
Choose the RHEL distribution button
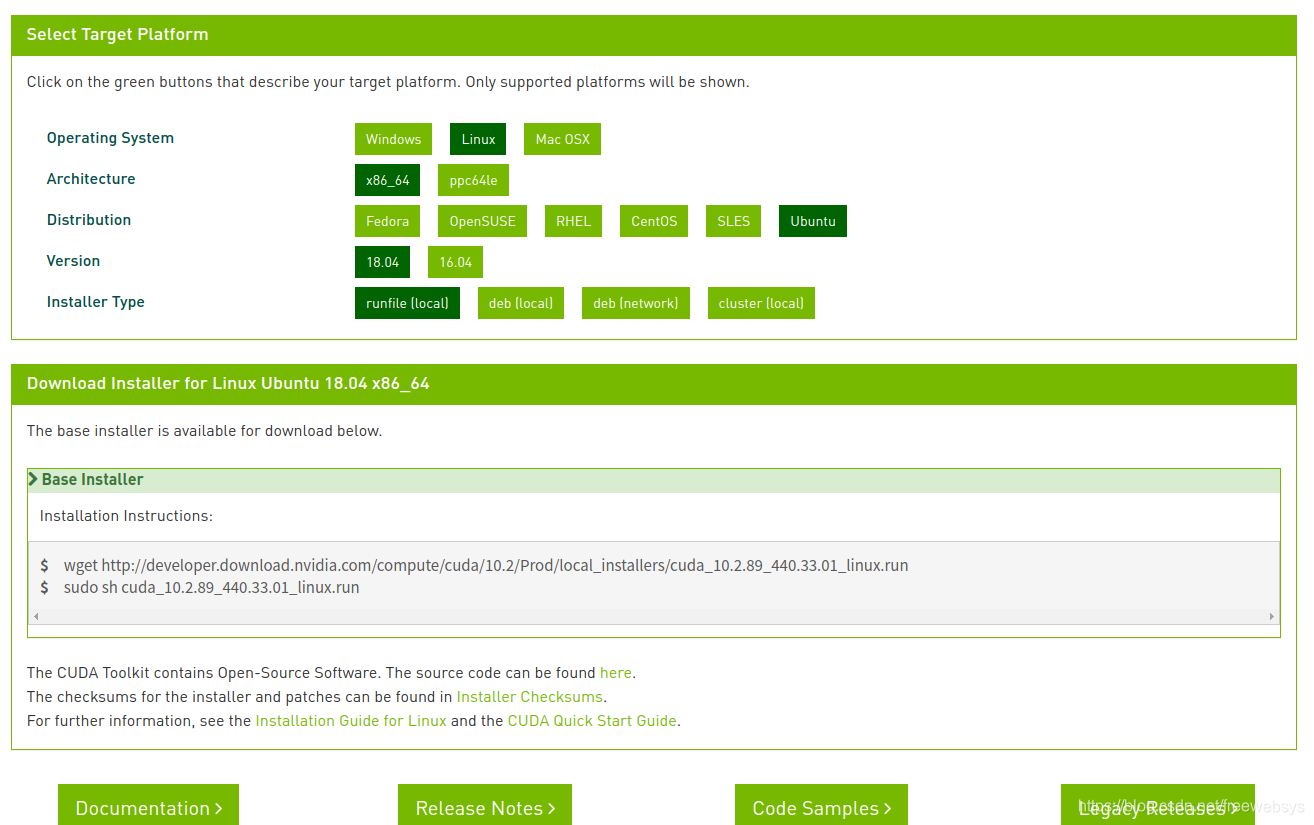coord(573,221)
